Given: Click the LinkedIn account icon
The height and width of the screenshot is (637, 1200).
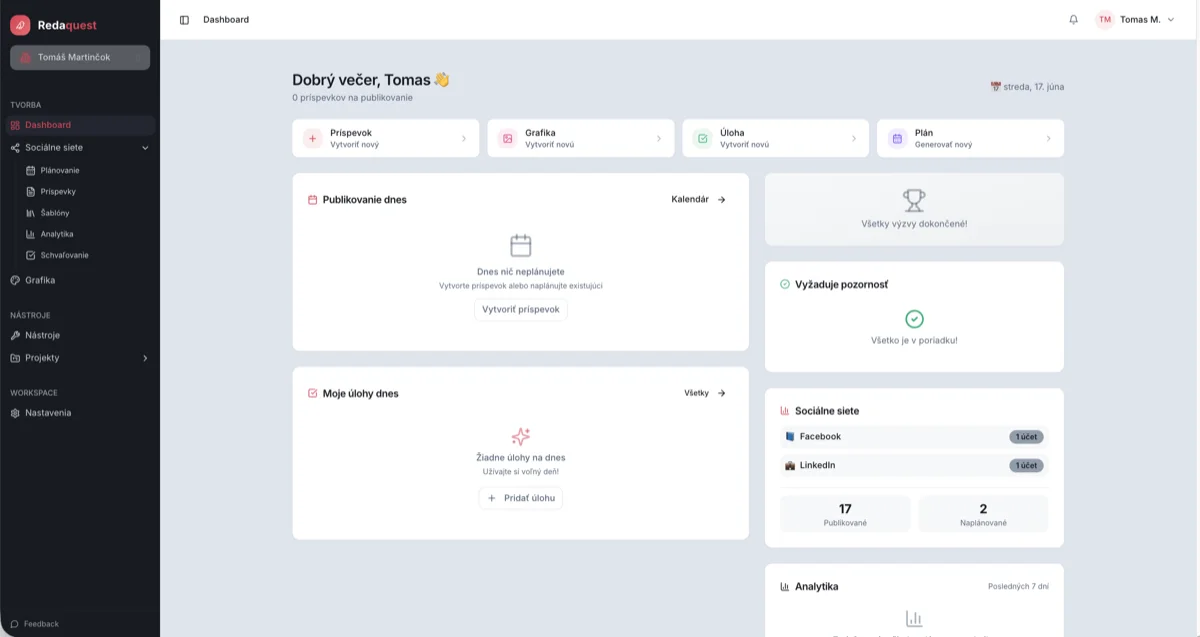Looking at the screenshot, I should coord(790,466).
